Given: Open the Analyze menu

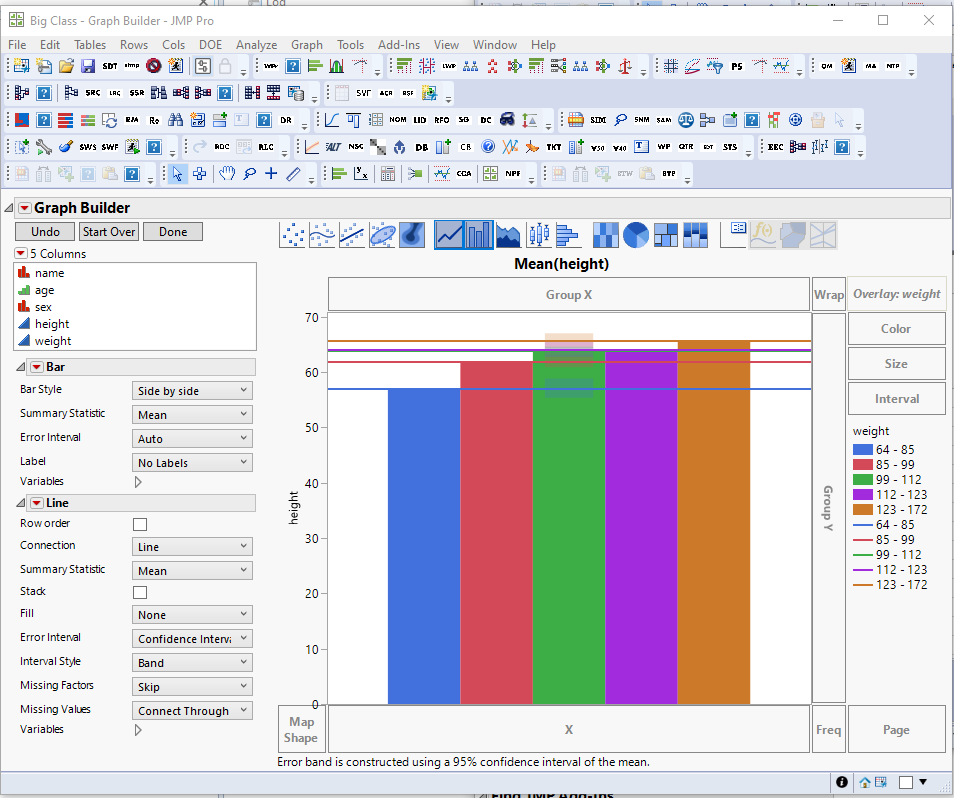Looking at the screenshot, I should coord(257,45).
